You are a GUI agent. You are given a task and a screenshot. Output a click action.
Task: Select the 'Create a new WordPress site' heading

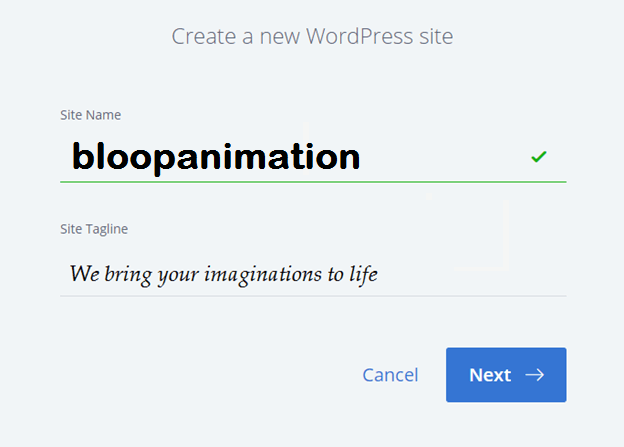[x=312, y=37]
